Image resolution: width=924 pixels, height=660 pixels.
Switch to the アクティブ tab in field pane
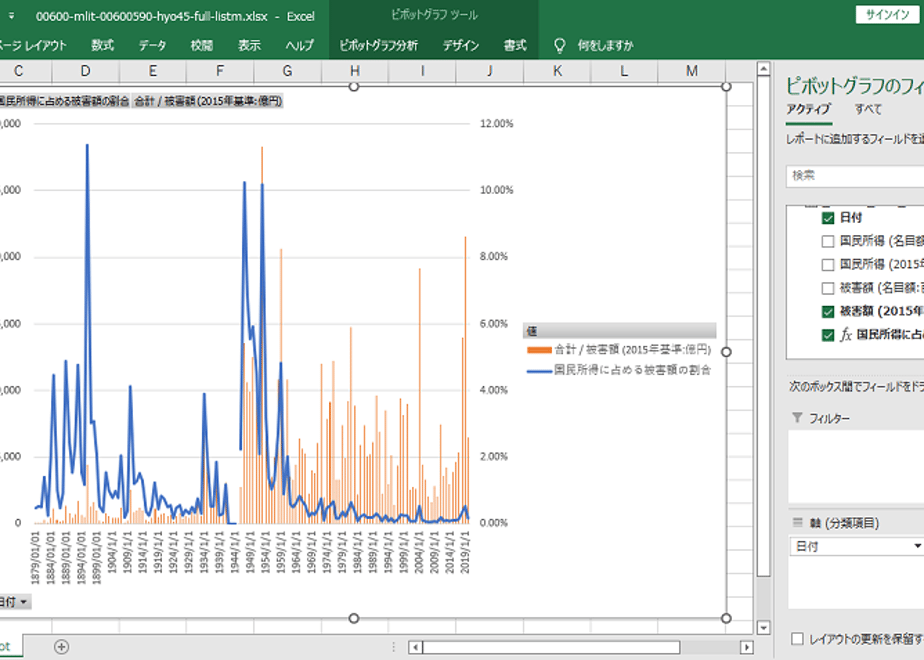tap(808, 109)
